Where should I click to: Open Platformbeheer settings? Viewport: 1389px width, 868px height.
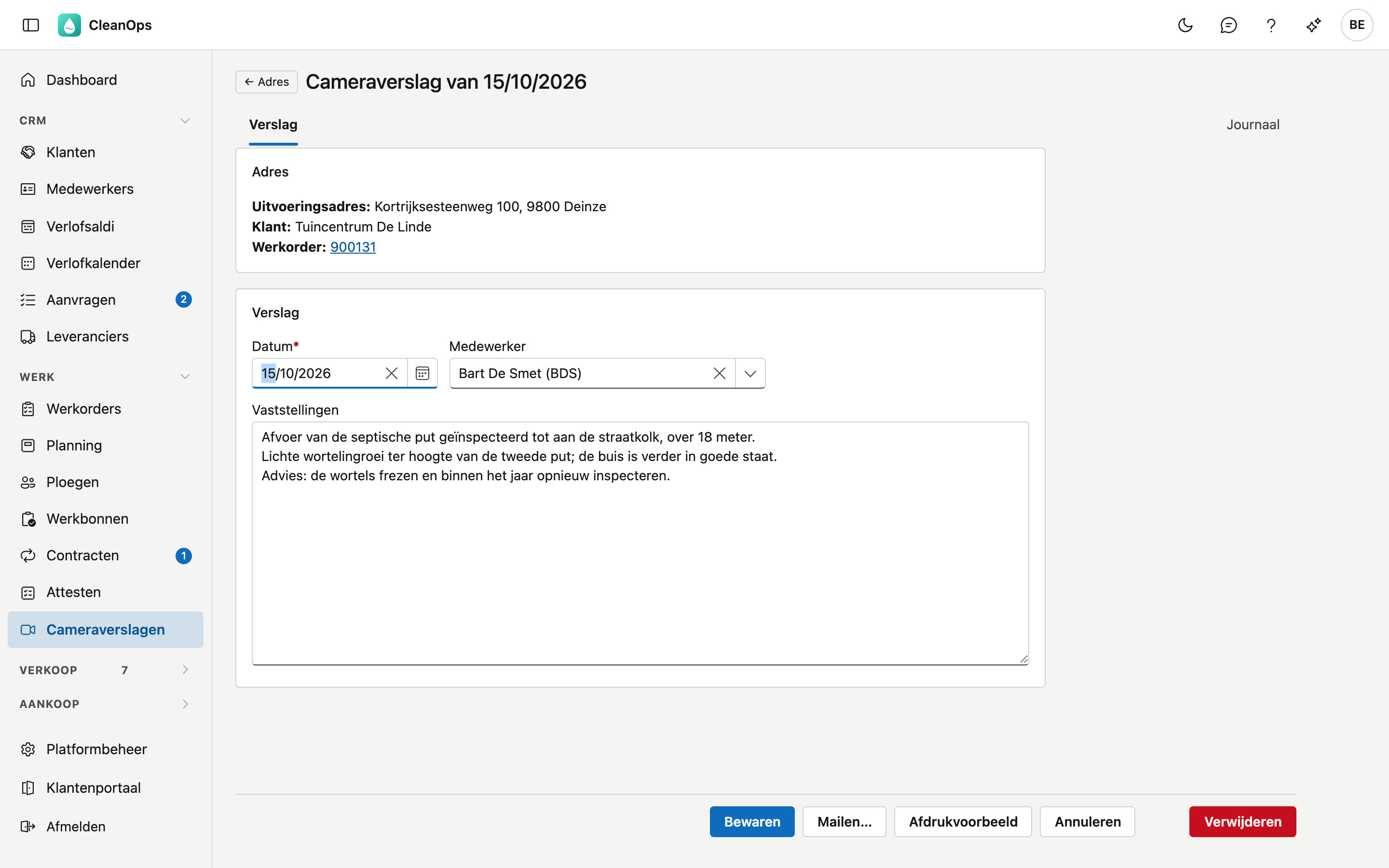106,749
